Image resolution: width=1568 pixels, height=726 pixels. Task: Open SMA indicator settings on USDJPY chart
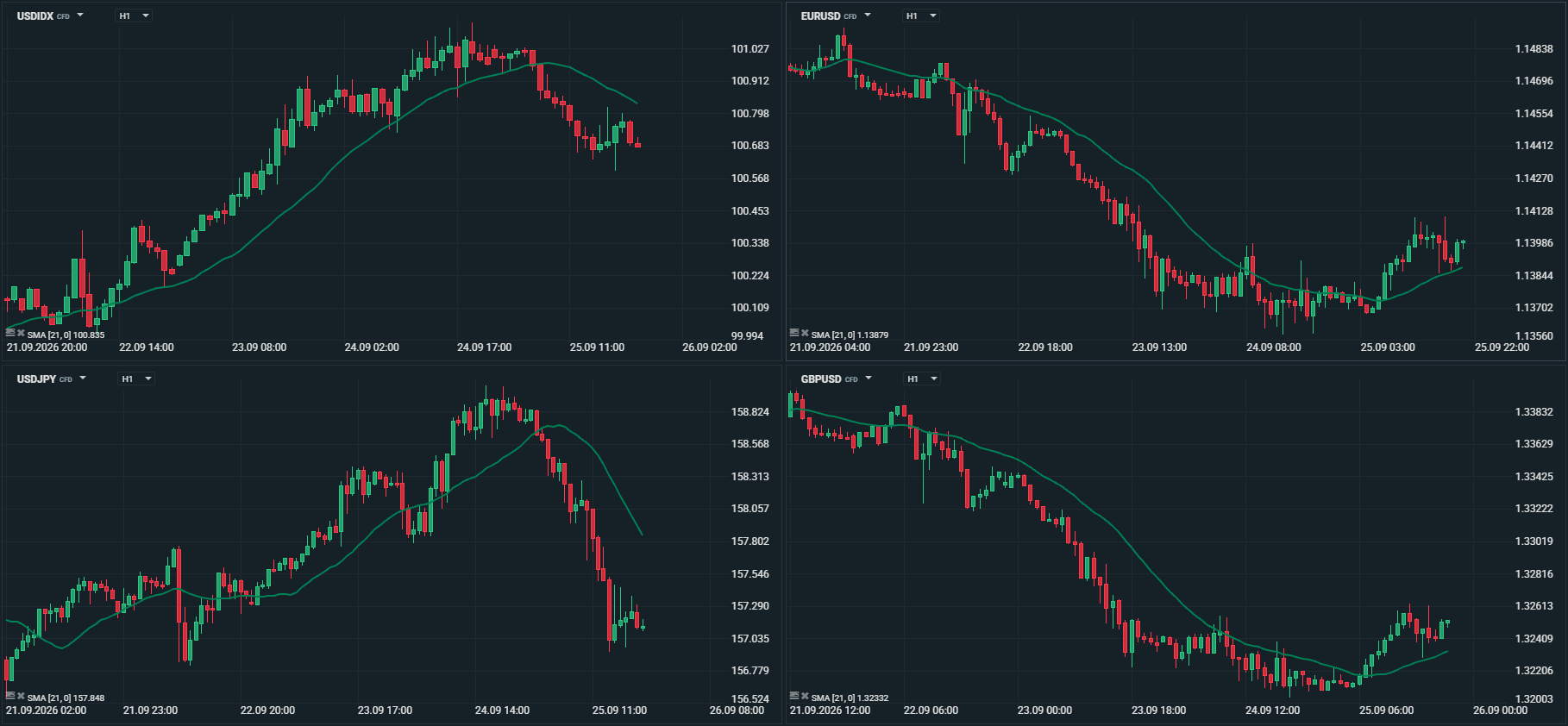10,696
